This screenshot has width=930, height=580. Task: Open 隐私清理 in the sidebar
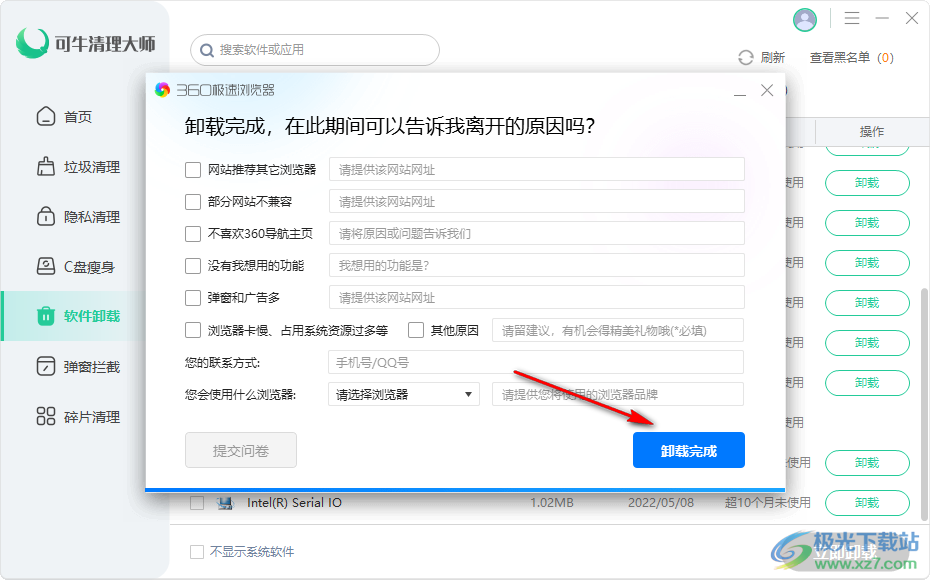[78, 217]
